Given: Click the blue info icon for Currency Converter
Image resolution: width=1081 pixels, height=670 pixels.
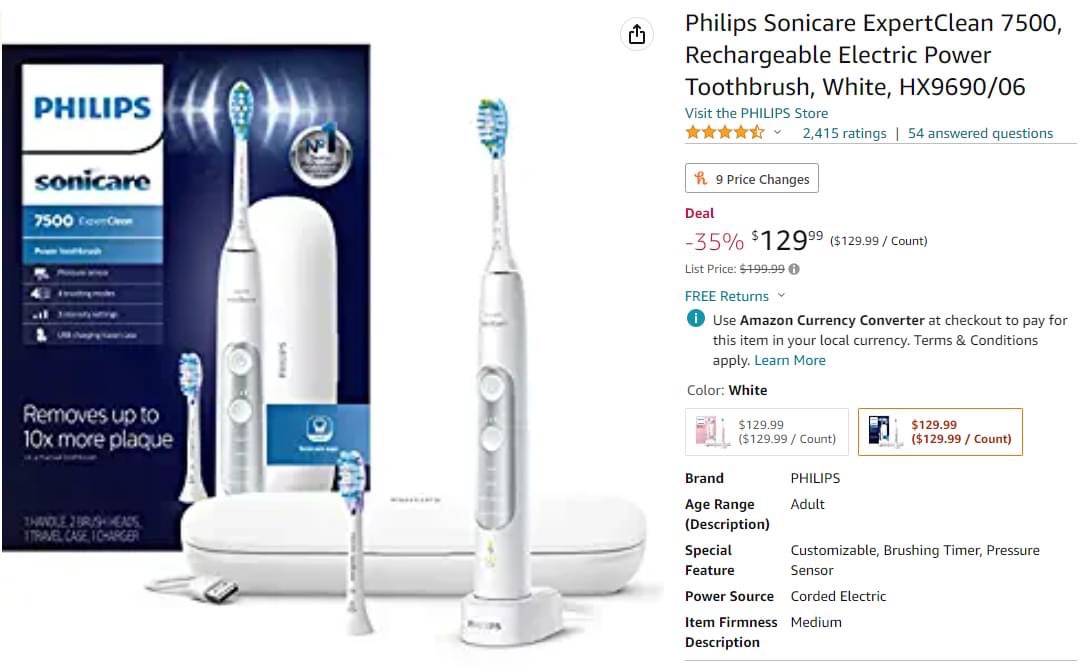Looking at the screenshot, I should click(x=696, y=318).
